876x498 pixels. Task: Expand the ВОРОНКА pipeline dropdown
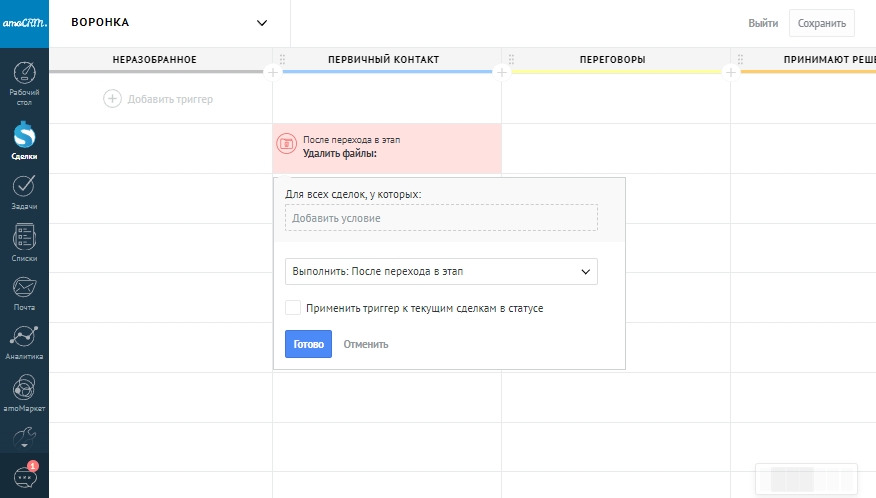coord(262,23)
